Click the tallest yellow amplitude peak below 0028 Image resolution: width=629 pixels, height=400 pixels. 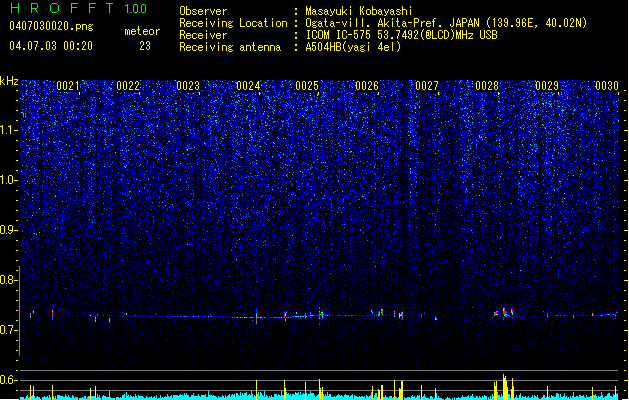pos(504,387)
